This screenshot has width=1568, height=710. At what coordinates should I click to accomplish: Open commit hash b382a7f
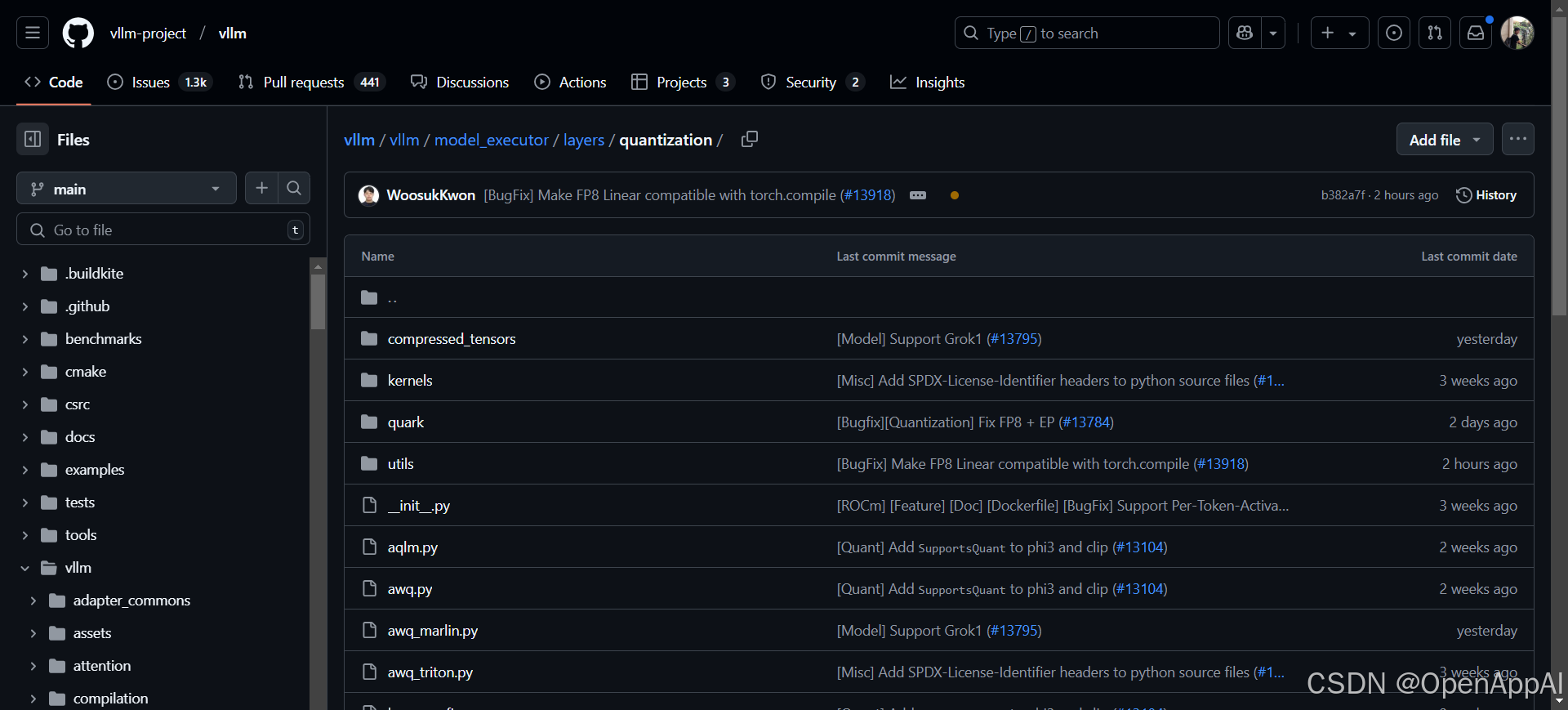coord(1343,195)
